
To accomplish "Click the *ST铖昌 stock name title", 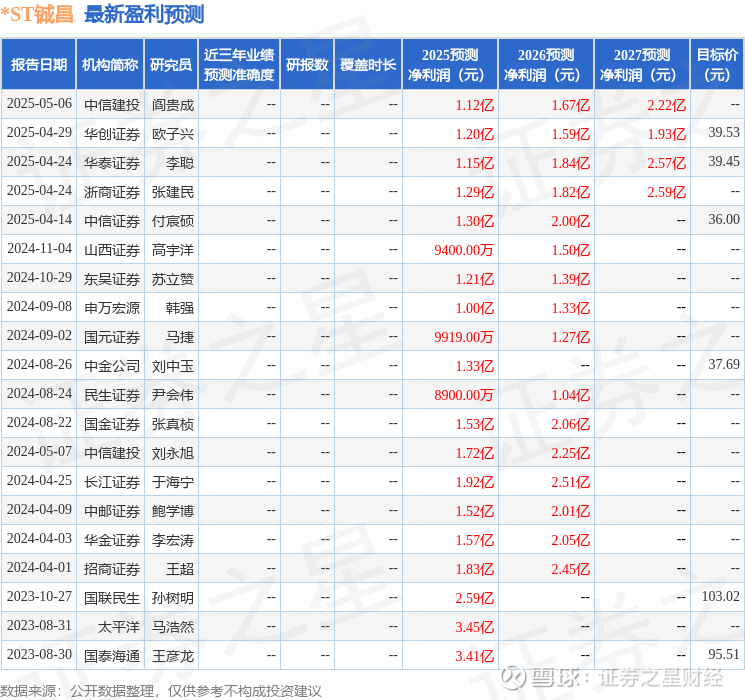I will tap(37, 14).
